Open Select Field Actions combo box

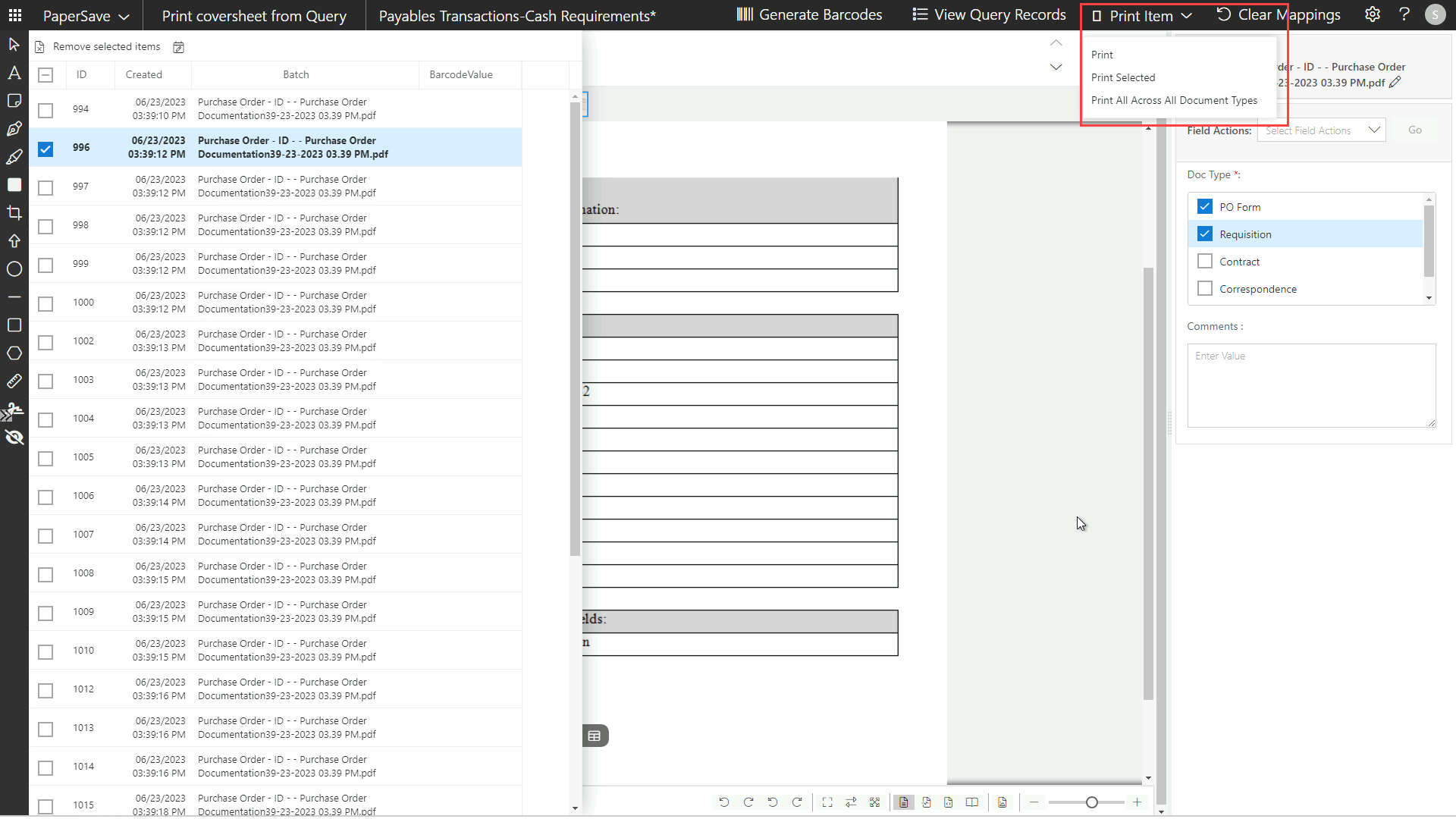point(1321,130)
